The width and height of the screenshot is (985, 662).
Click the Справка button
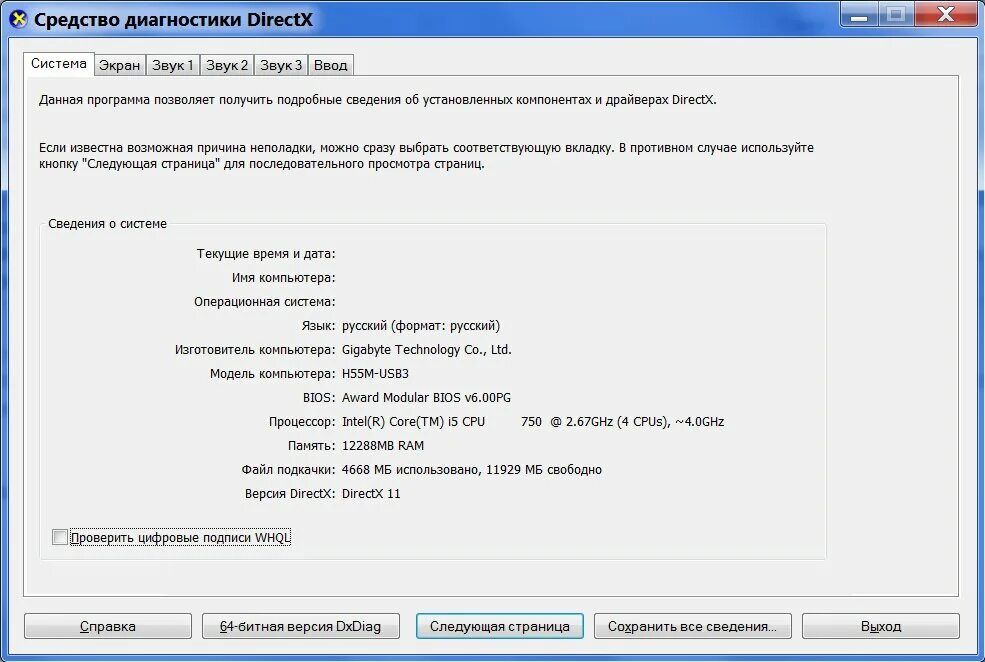pos(107,626)
